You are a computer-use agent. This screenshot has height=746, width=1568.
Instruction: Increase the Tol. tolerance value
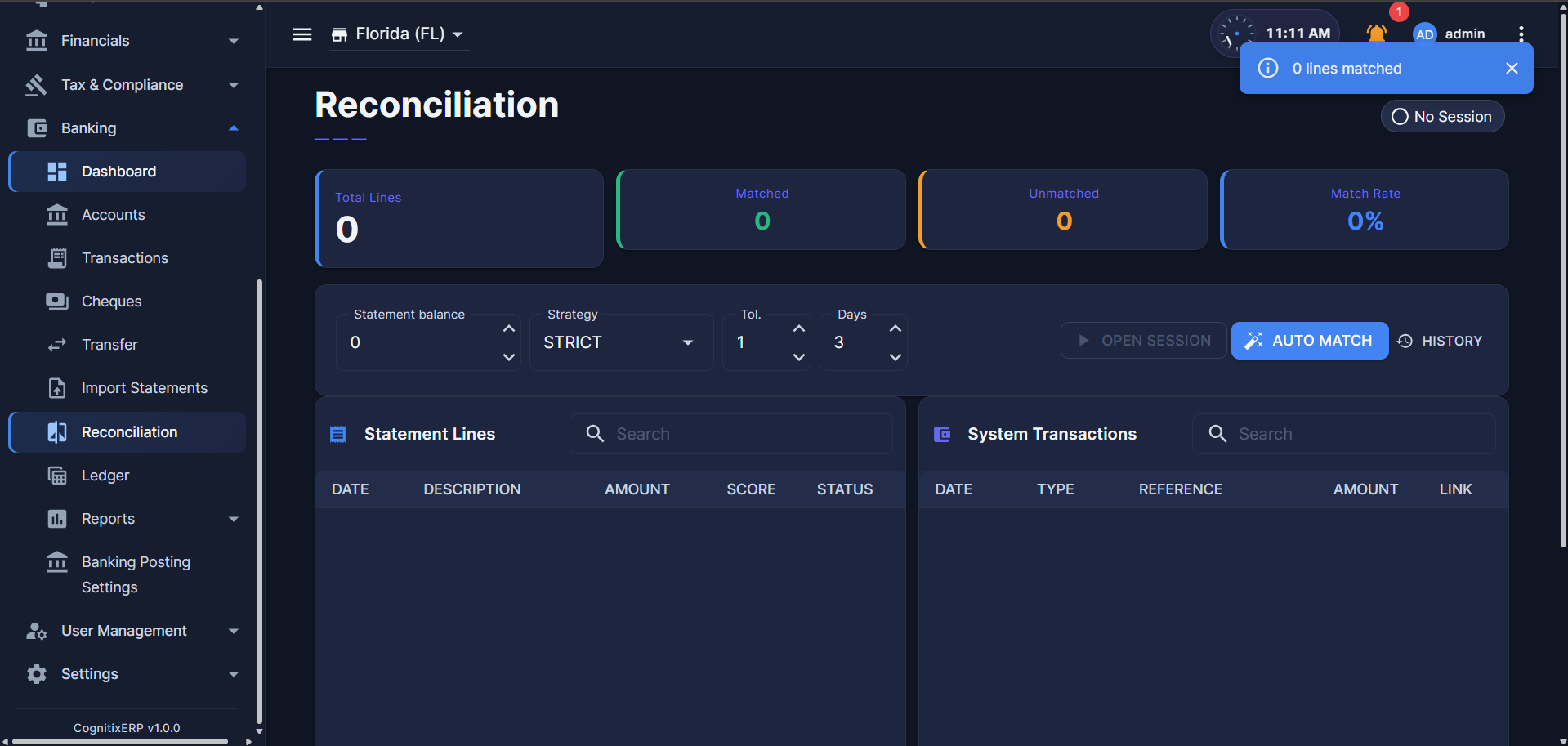point(799,328)
